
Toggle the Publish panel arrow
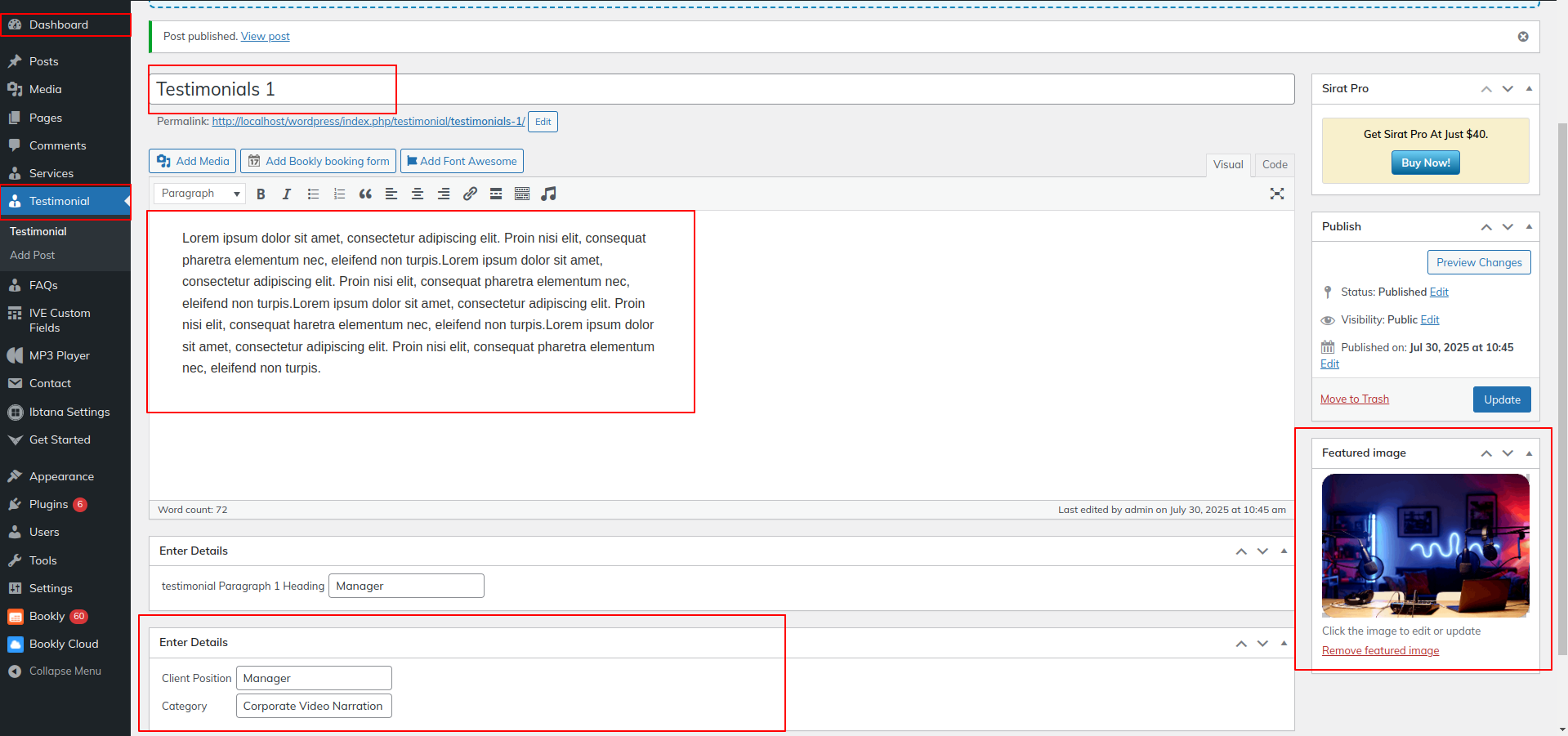[x=1529, y=226]
